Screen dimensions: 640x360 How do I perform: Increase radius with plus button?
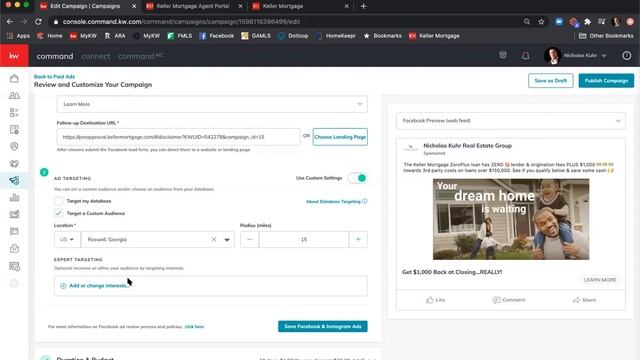(358, 240)
